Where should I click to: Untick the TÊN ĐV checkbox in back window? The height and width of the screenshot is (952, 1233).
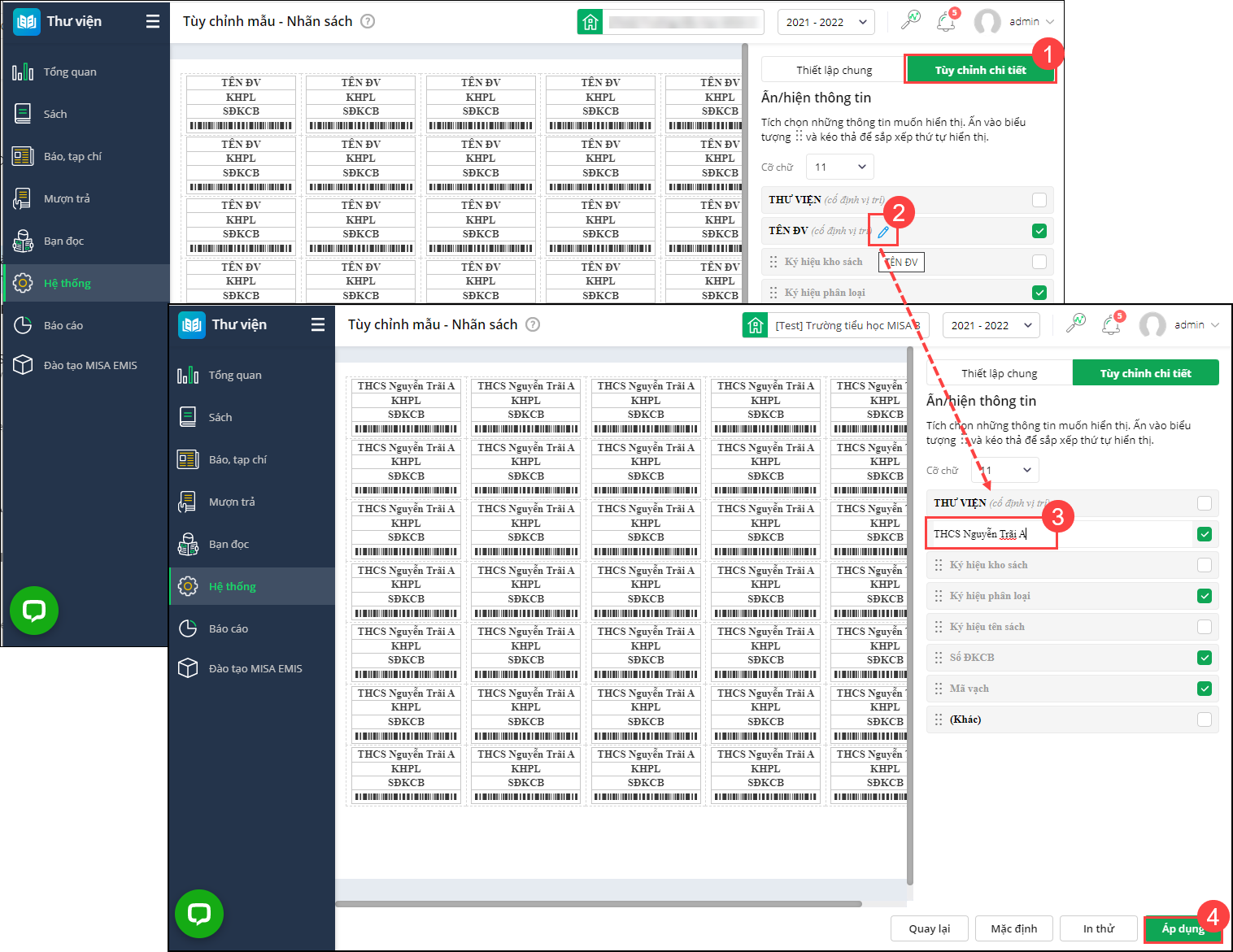[1039, 231]
